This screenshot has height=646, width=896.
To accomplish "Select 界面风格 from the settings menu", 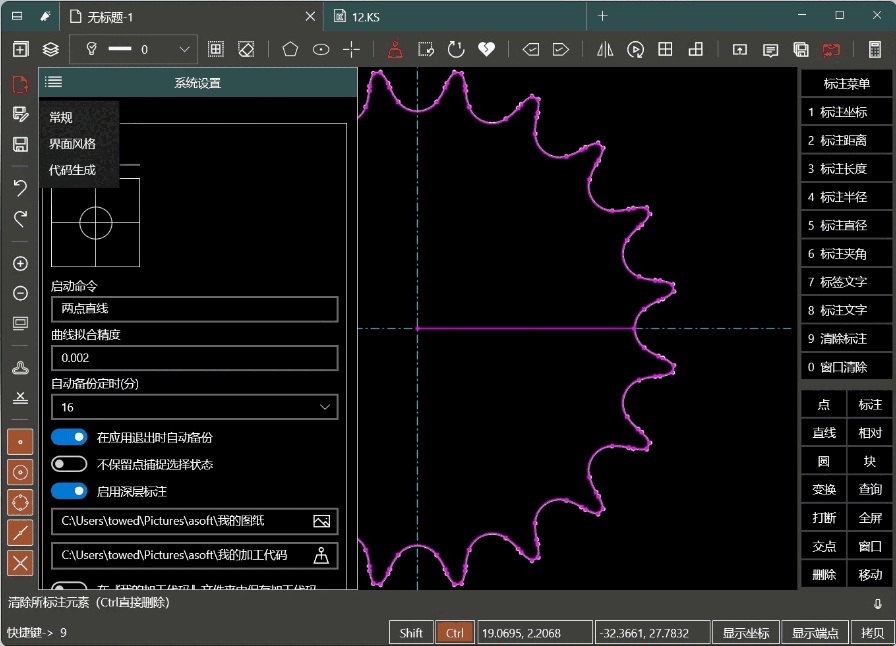I will tap(73, 144).
